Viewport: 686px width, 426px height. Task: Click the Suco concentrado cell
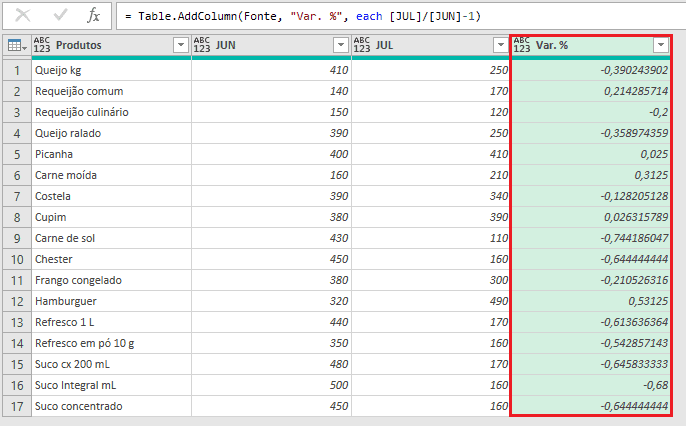[x=112, y=406]
